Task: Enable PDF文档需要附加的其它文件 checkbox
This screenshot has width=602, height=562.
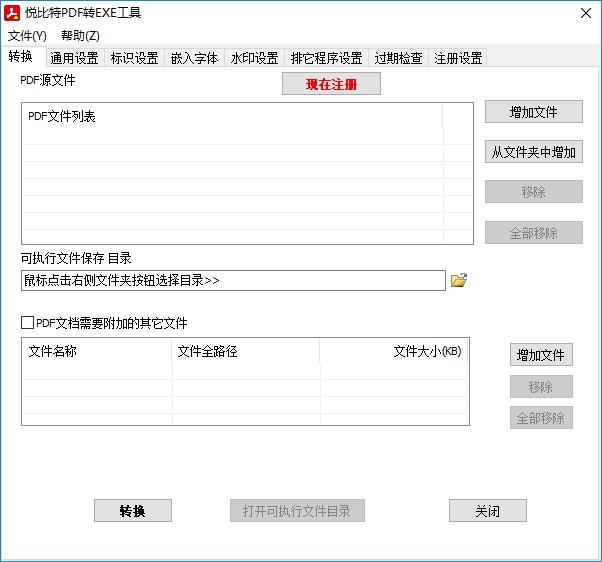Action: pyautogui.click(x=27, y=323)
